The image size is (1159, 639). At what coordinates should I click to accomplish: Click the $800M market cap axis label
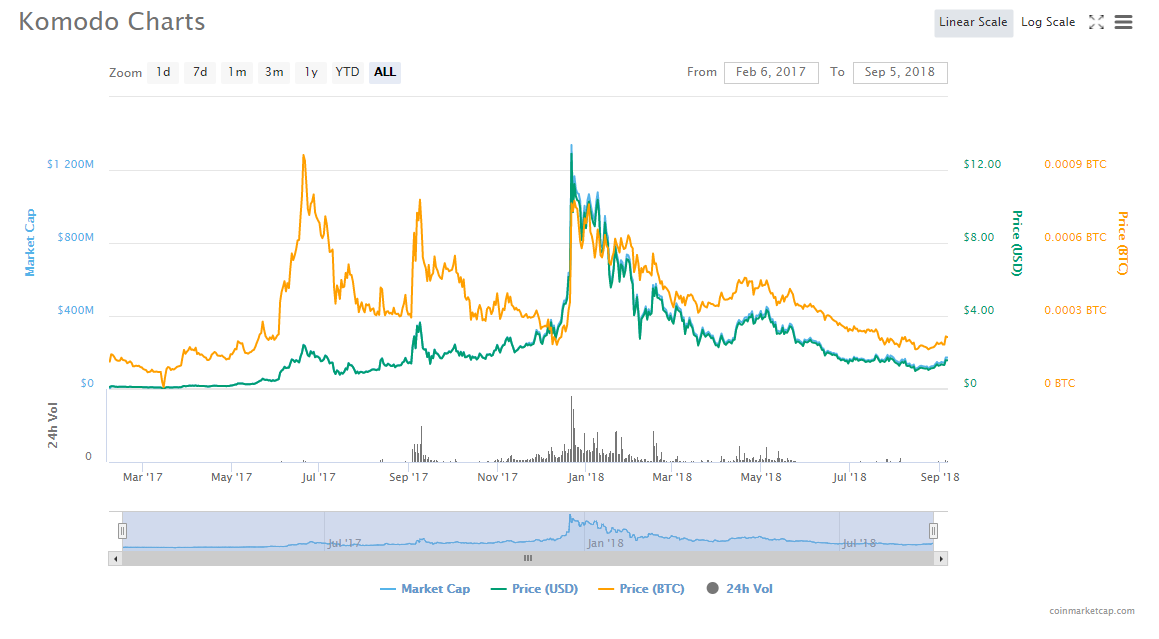coord(75,237)
